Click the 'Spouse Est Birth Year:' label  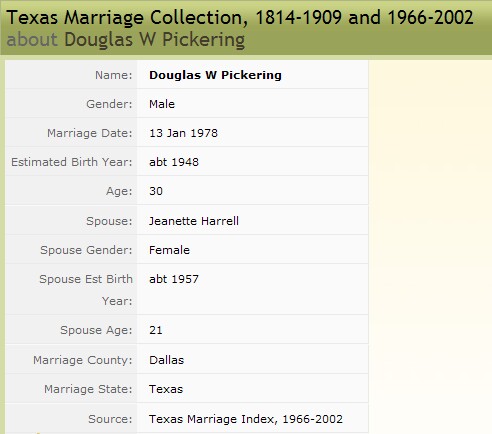pos(86,290)
